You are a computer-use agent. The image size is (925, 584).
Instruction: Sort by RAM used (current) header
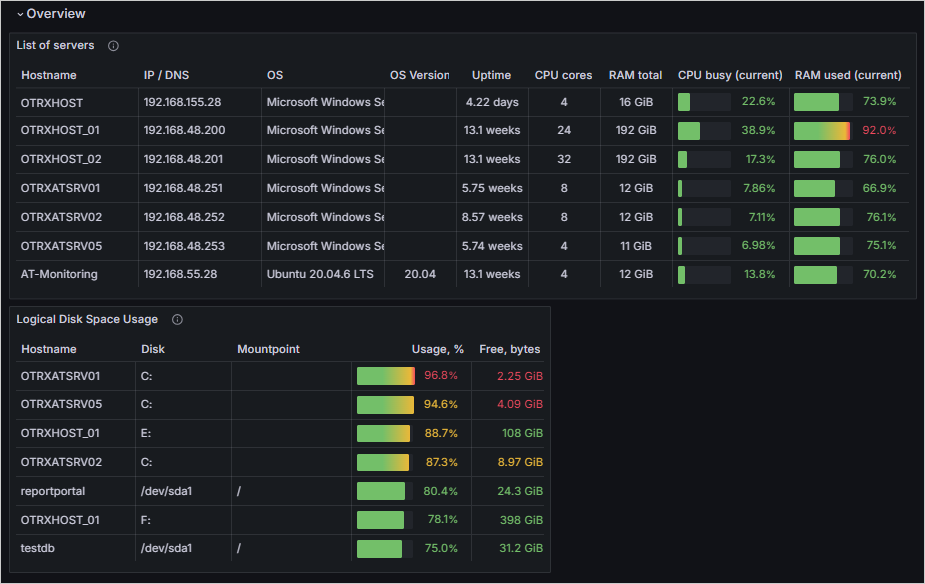coord(847,75)
